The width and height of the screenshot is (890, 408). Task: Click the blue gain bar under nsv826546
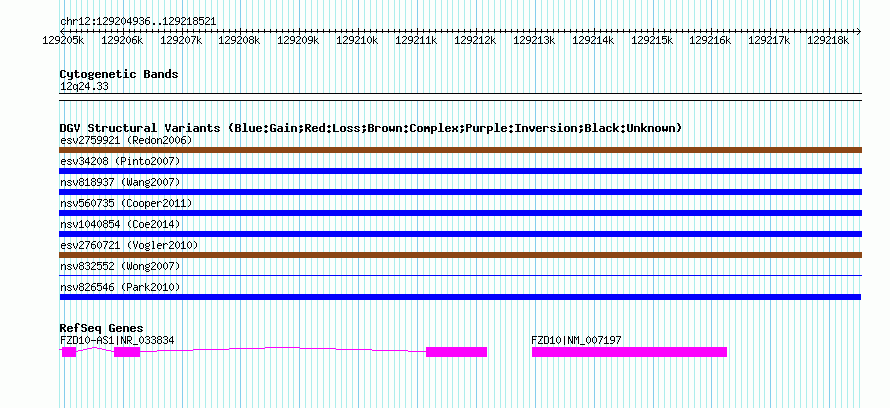[x=460, y=297]
